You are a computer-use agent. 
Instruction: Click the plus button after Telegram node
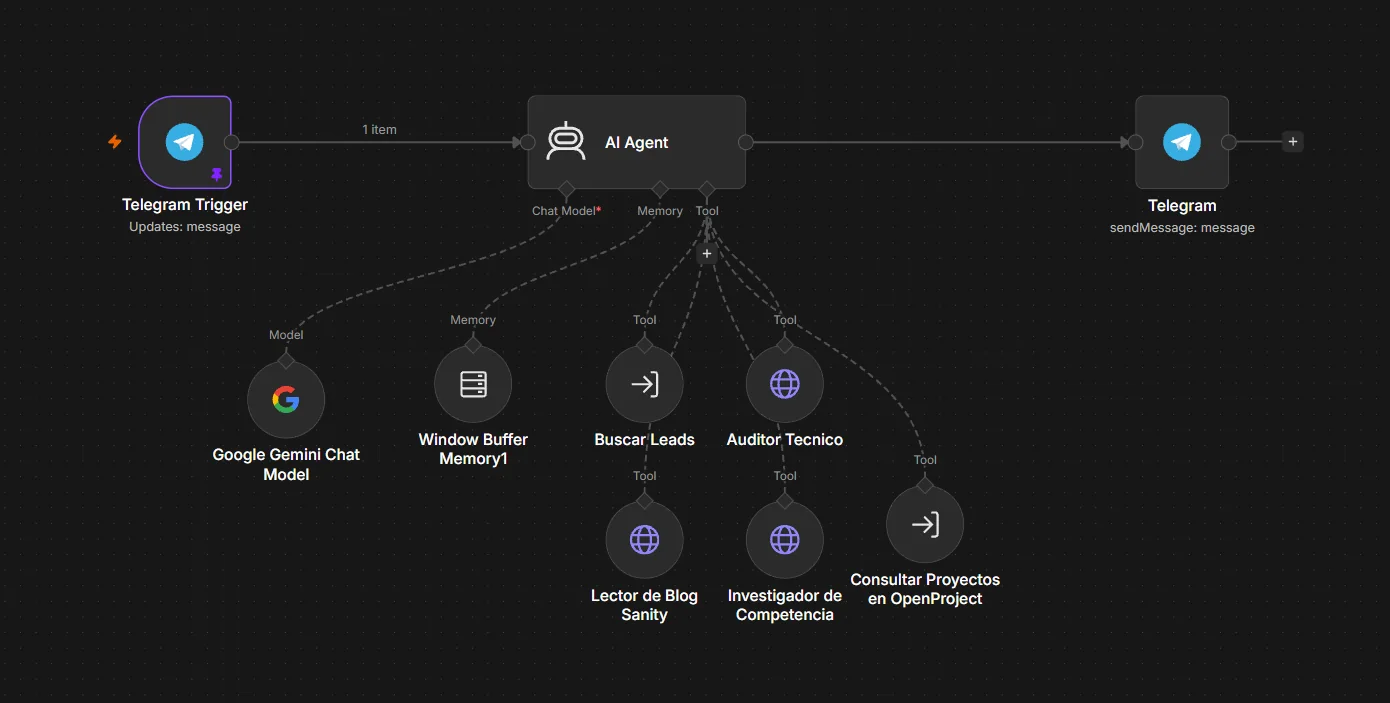click(x=1293, y=142)
